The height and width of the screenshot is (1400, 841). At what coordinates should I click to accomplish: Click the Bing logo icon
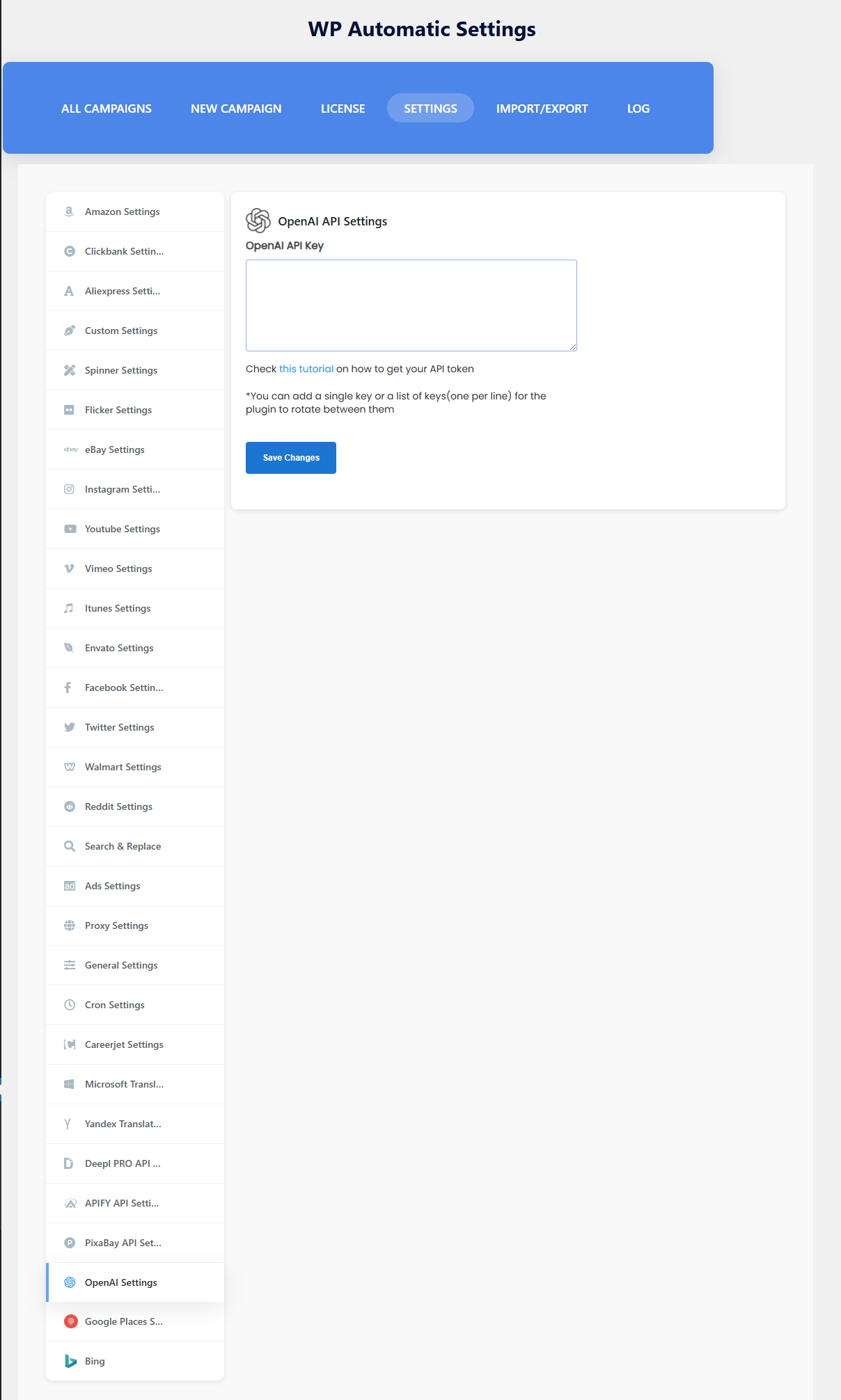point(70,1361)
